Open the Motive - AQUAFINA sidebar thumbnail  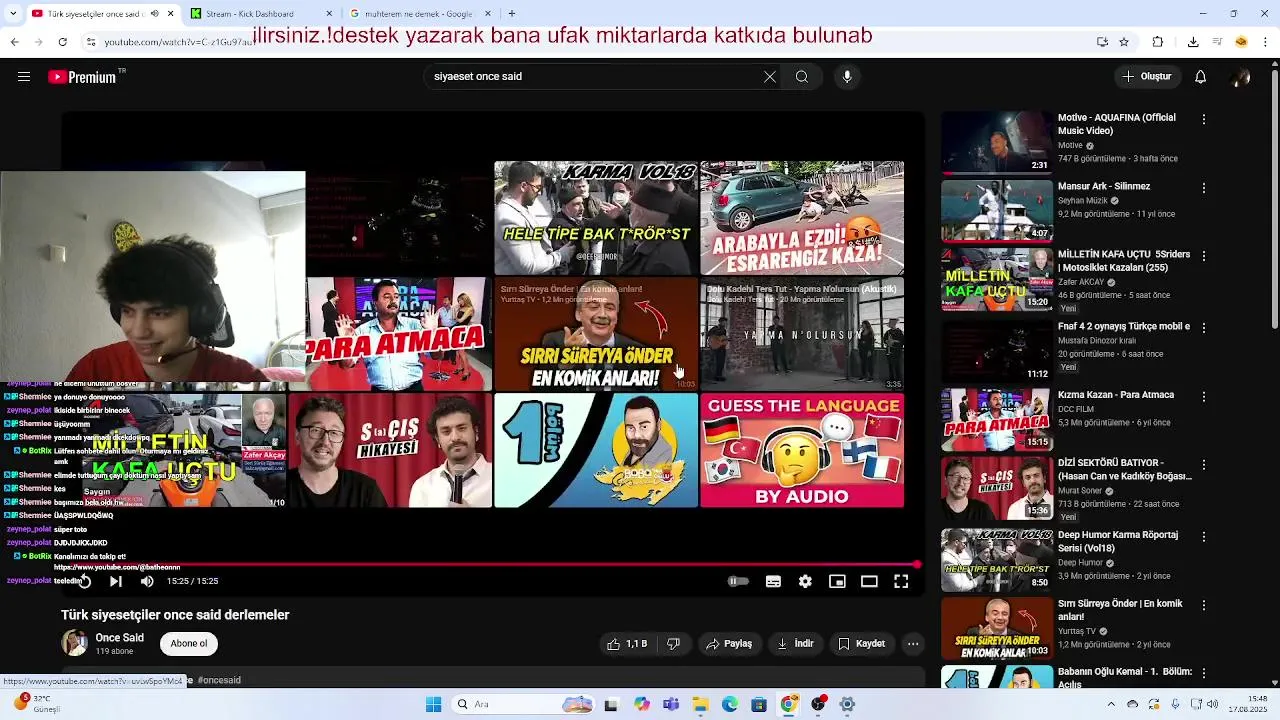(x=997, y=142)
